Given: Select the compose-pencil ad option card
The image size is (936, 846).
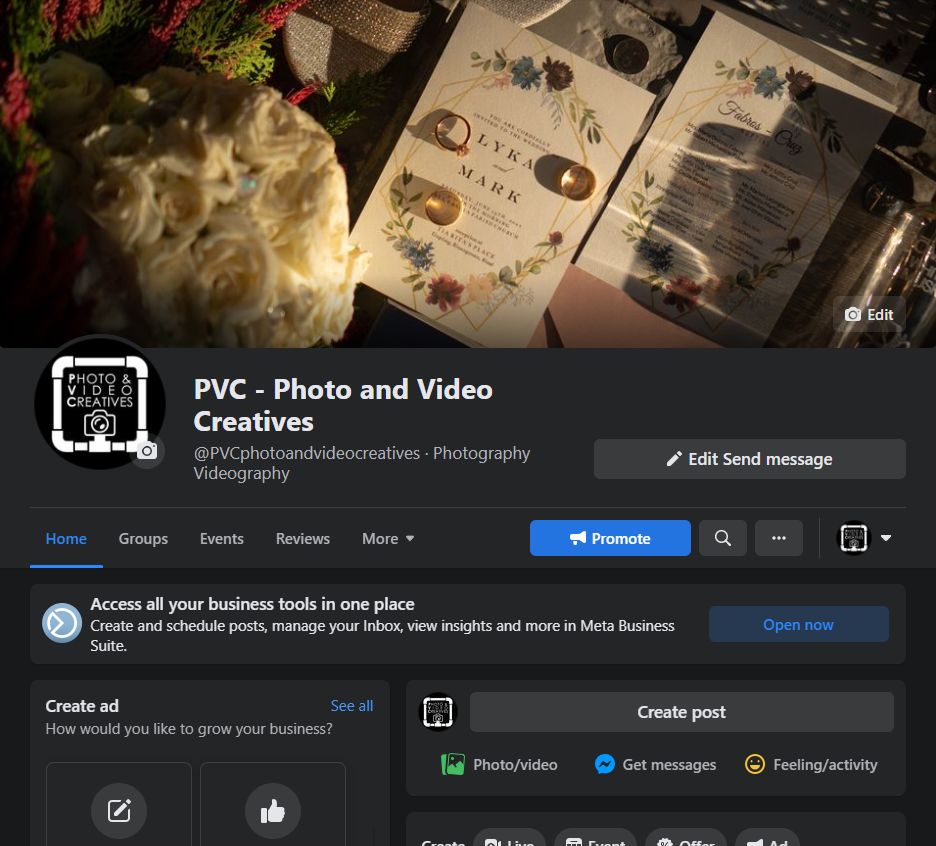Looking at the screenshot, I should point(119,804).
